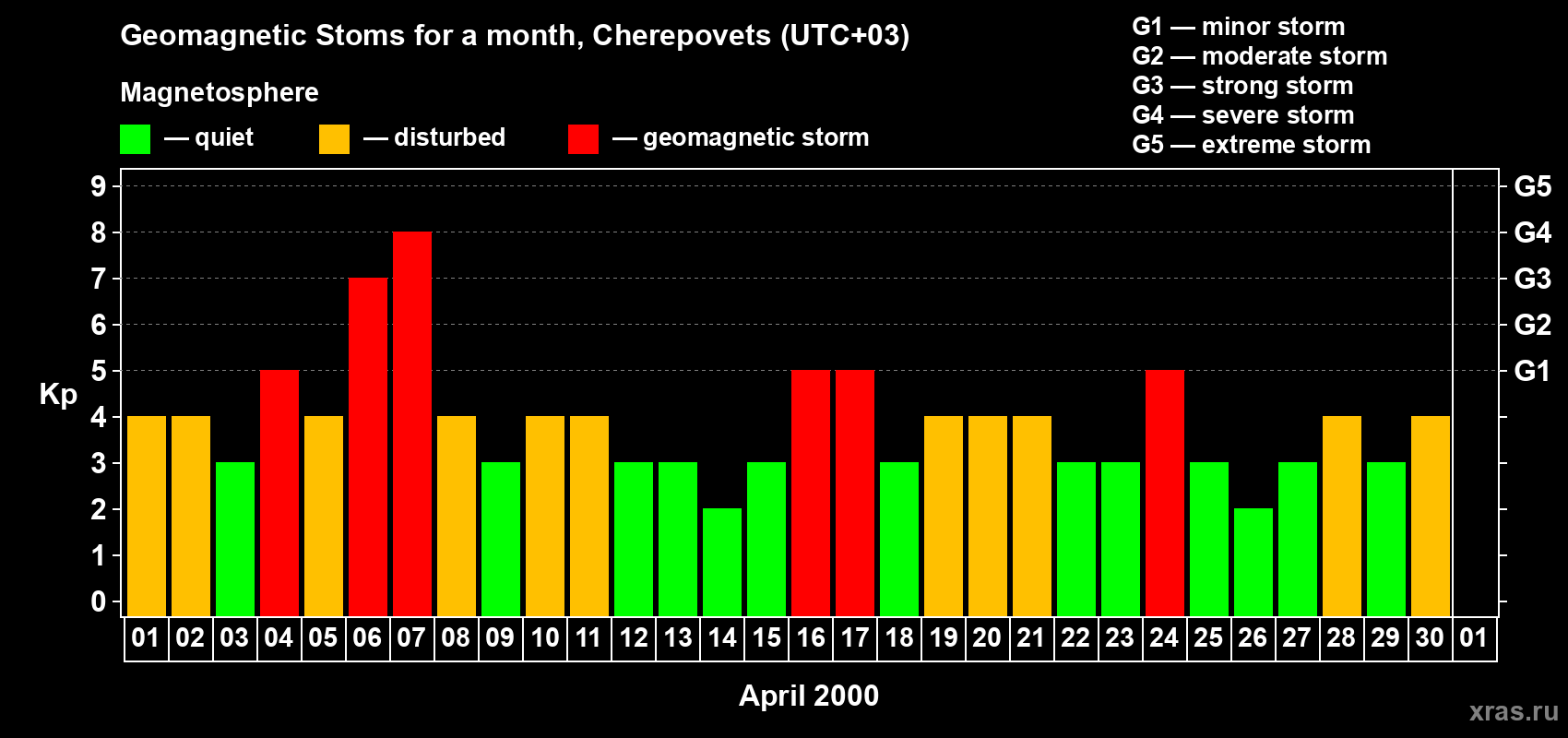Select date label 17 on the x-axis
The width and height of the screenshot is (1568, 738).
(x=855, y=638)
